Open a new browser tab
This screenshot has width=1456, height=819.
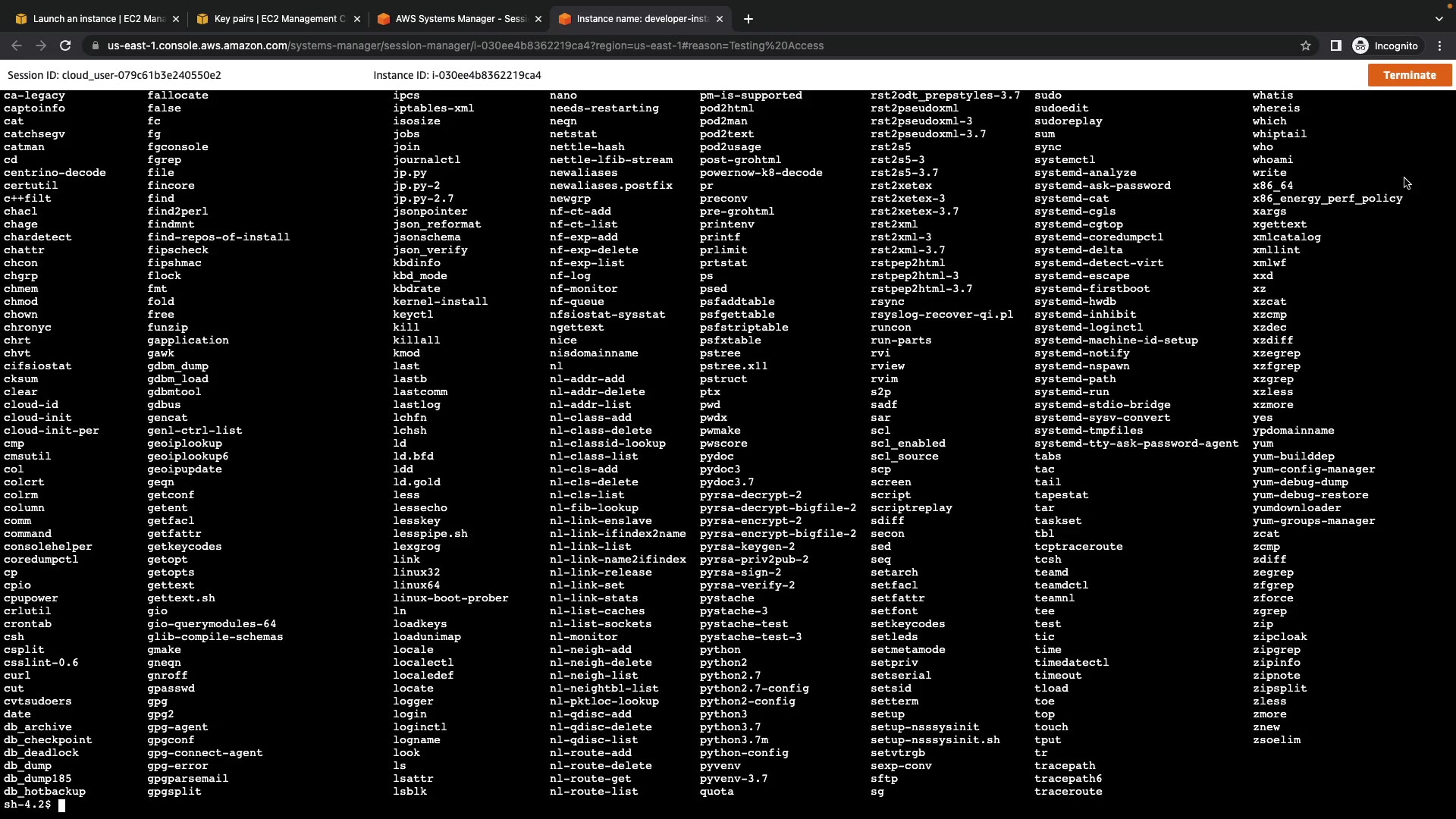[x=748, y=19]
